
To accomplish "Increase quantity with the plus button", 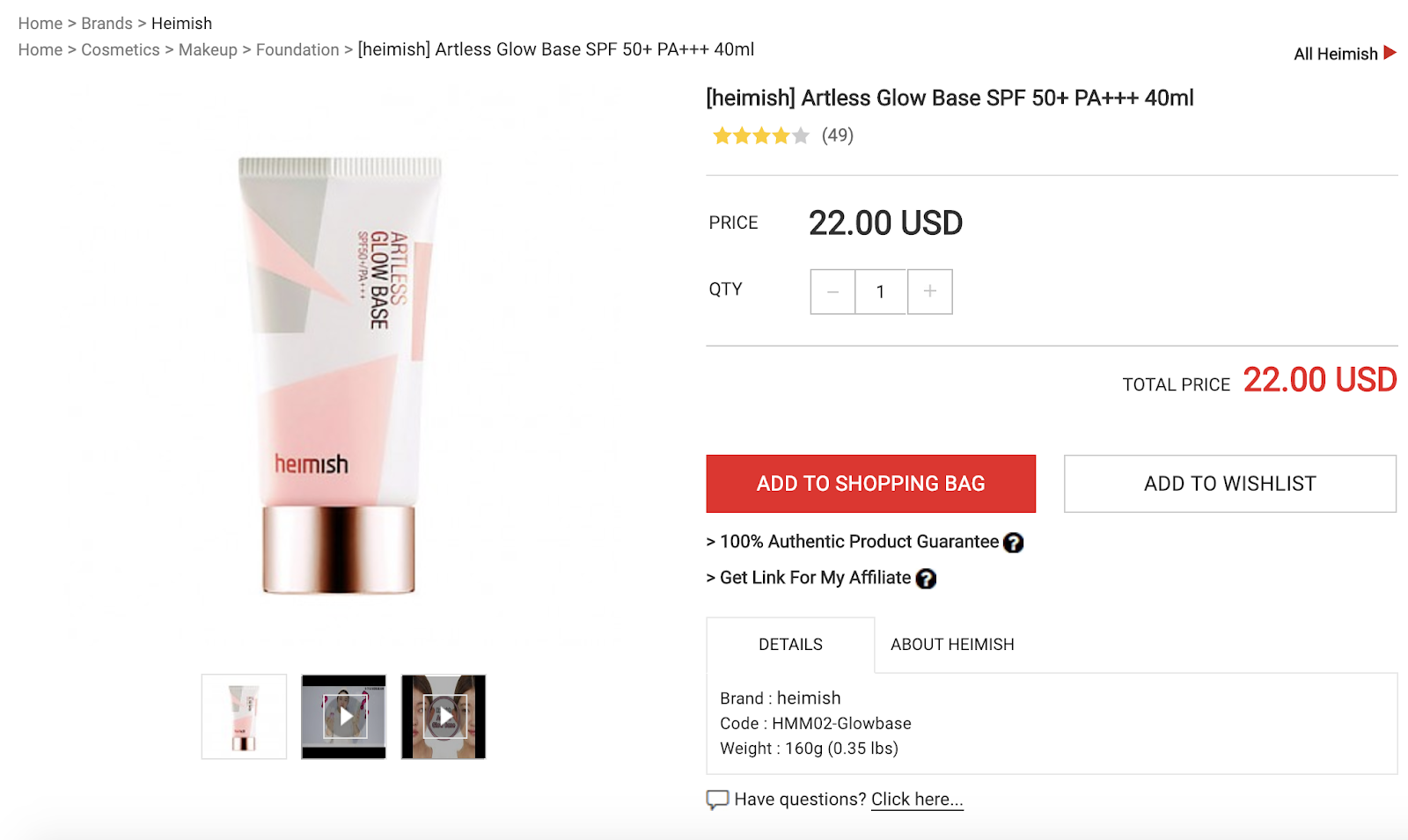I will click(930, 292).
